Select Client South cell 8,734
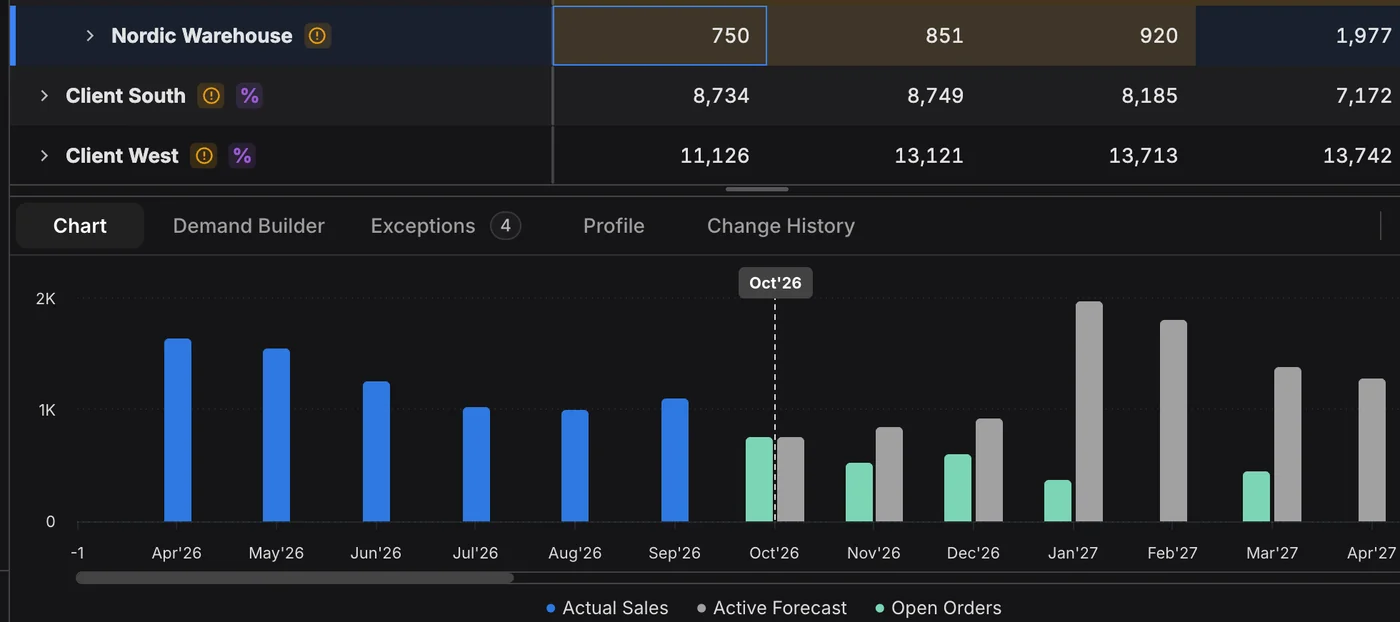The image size is (1400, 622). [x=660, y=96]
